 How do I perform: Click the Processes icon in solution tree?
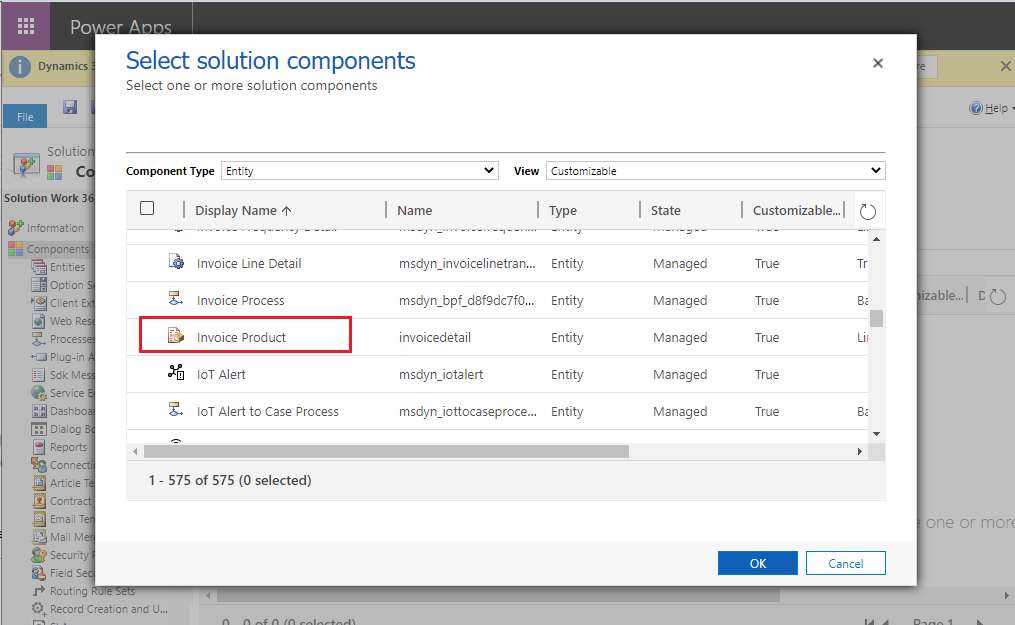(39, 339)
